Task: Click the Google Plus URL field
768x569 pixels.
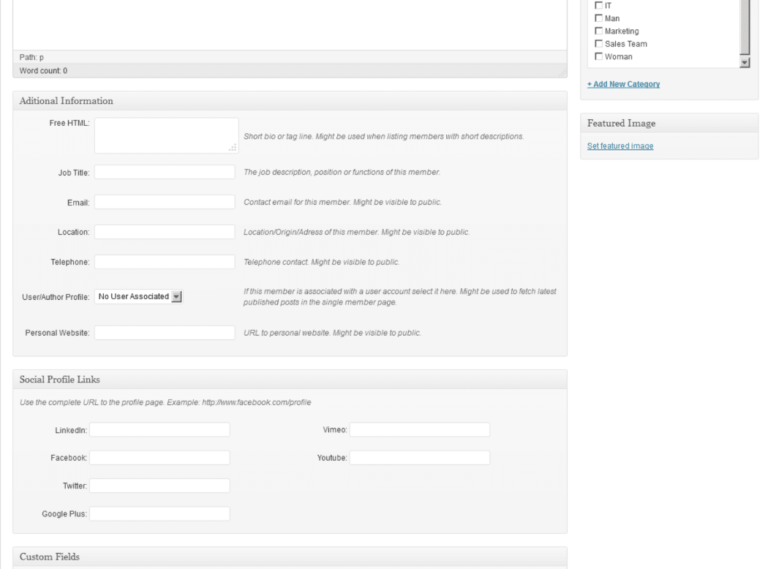Action: (160, 514)
